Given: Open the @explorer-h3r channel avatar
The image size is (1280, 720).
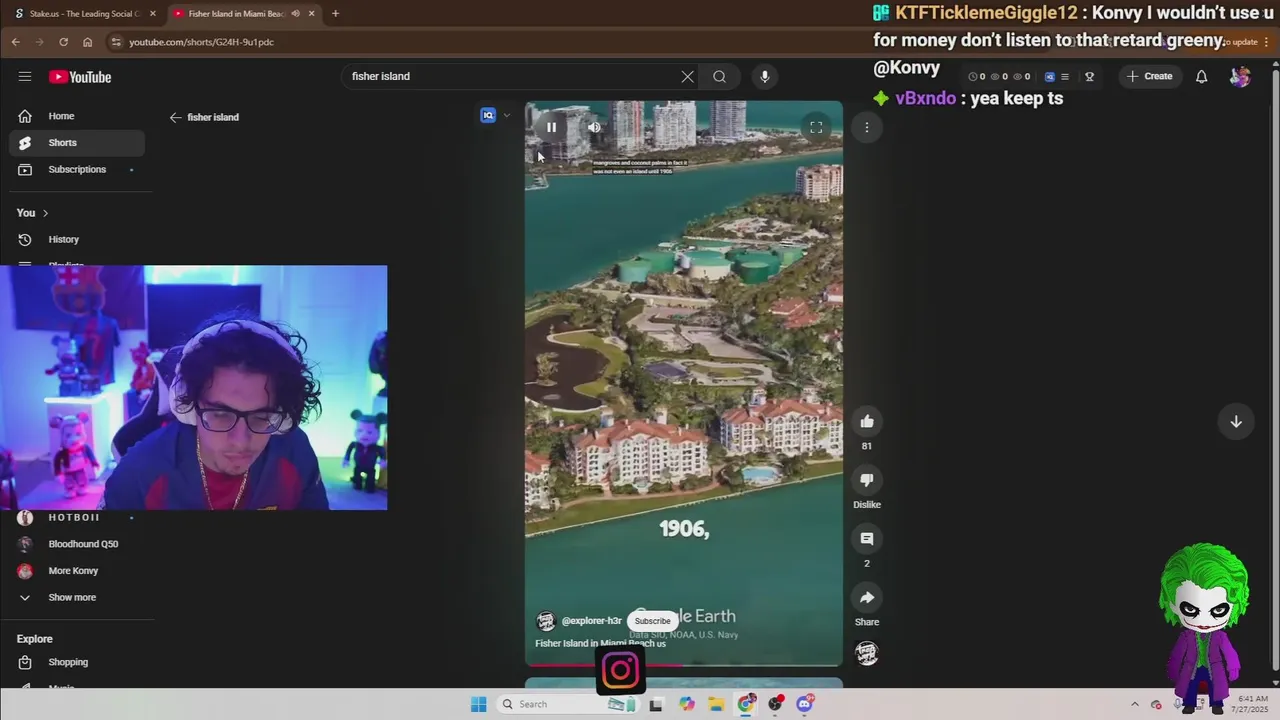Looking at the screenshot, I should [x=545, y=621].
